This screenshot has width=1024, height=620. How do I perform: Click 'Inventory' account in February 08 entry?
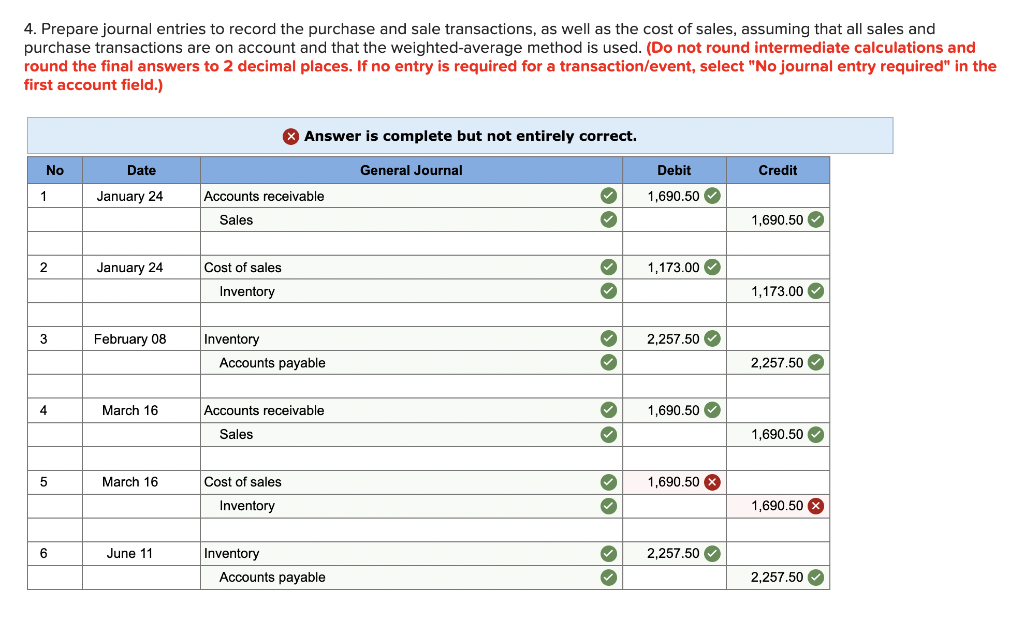(231, 339)
